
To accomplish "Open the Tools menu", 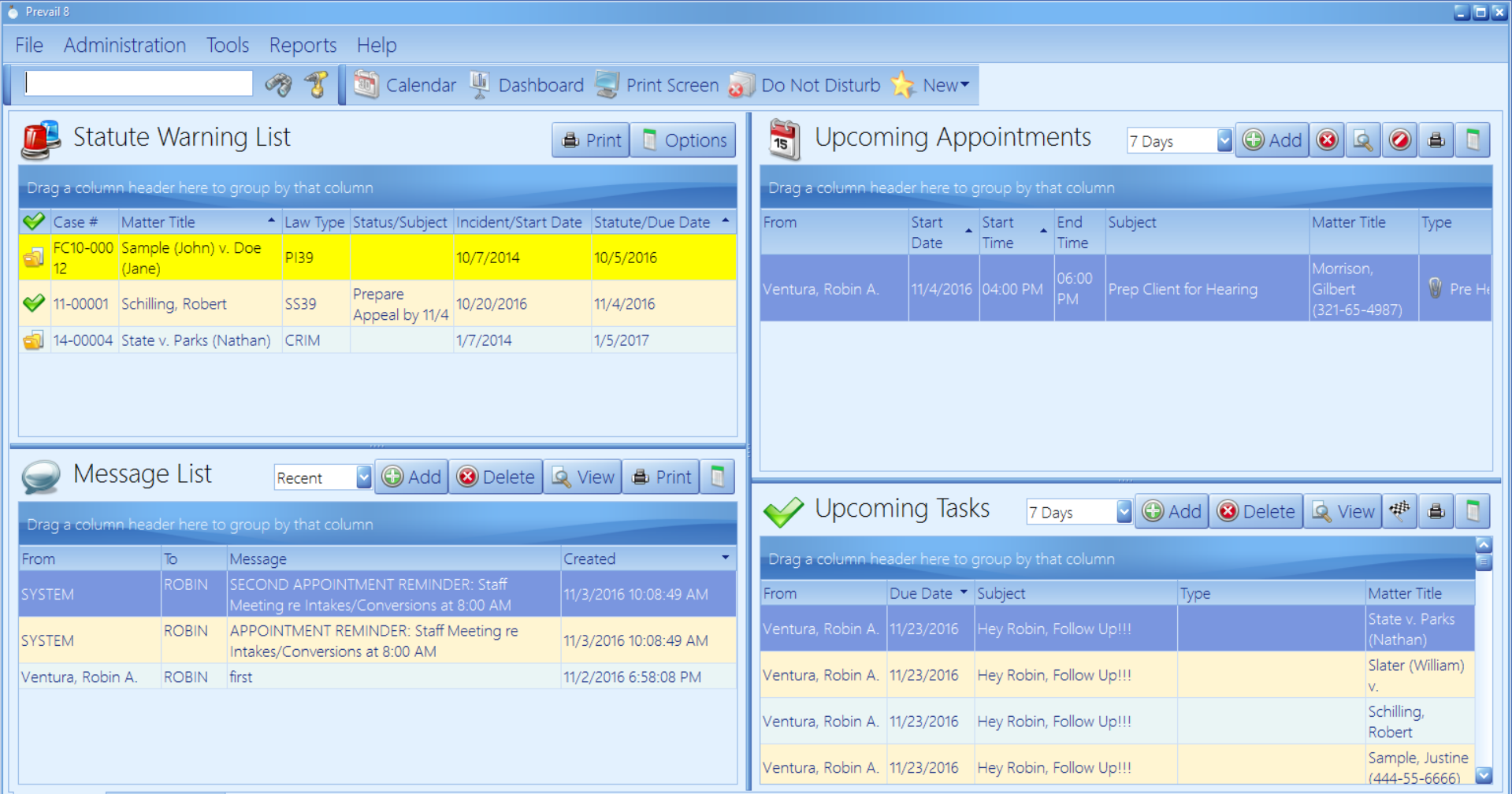I will [228, 45].
